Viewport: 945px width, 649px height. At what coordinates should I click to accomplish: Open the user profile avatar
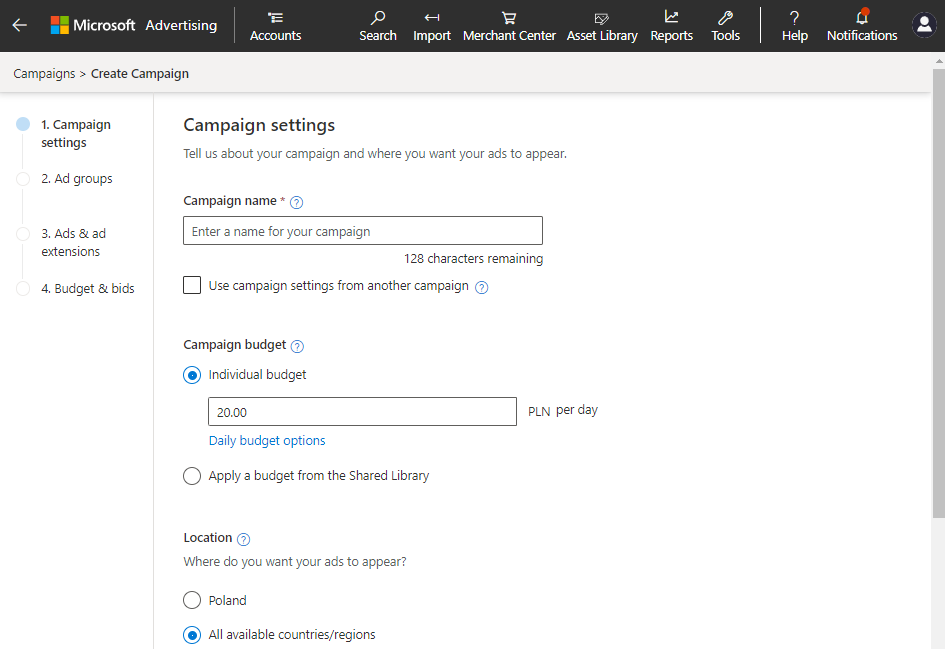pos(924,25)
